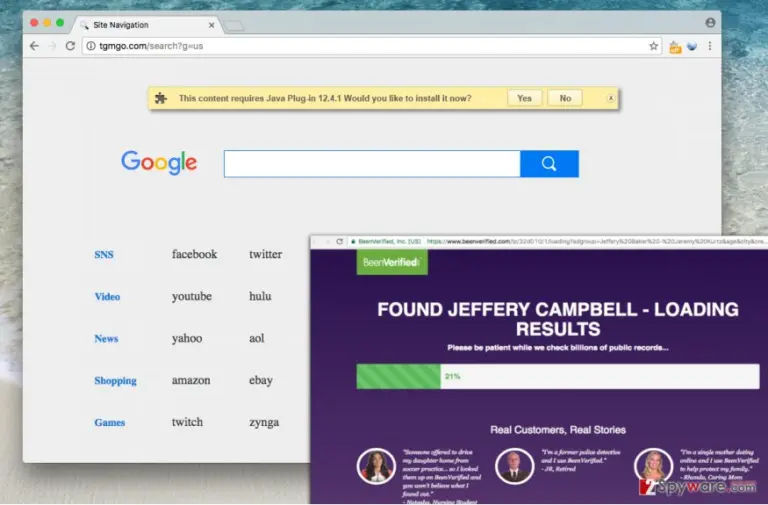The height and width of the screenshot is (505, 768).
Task: Click No on the Java prompt
Action: [565, 98]
